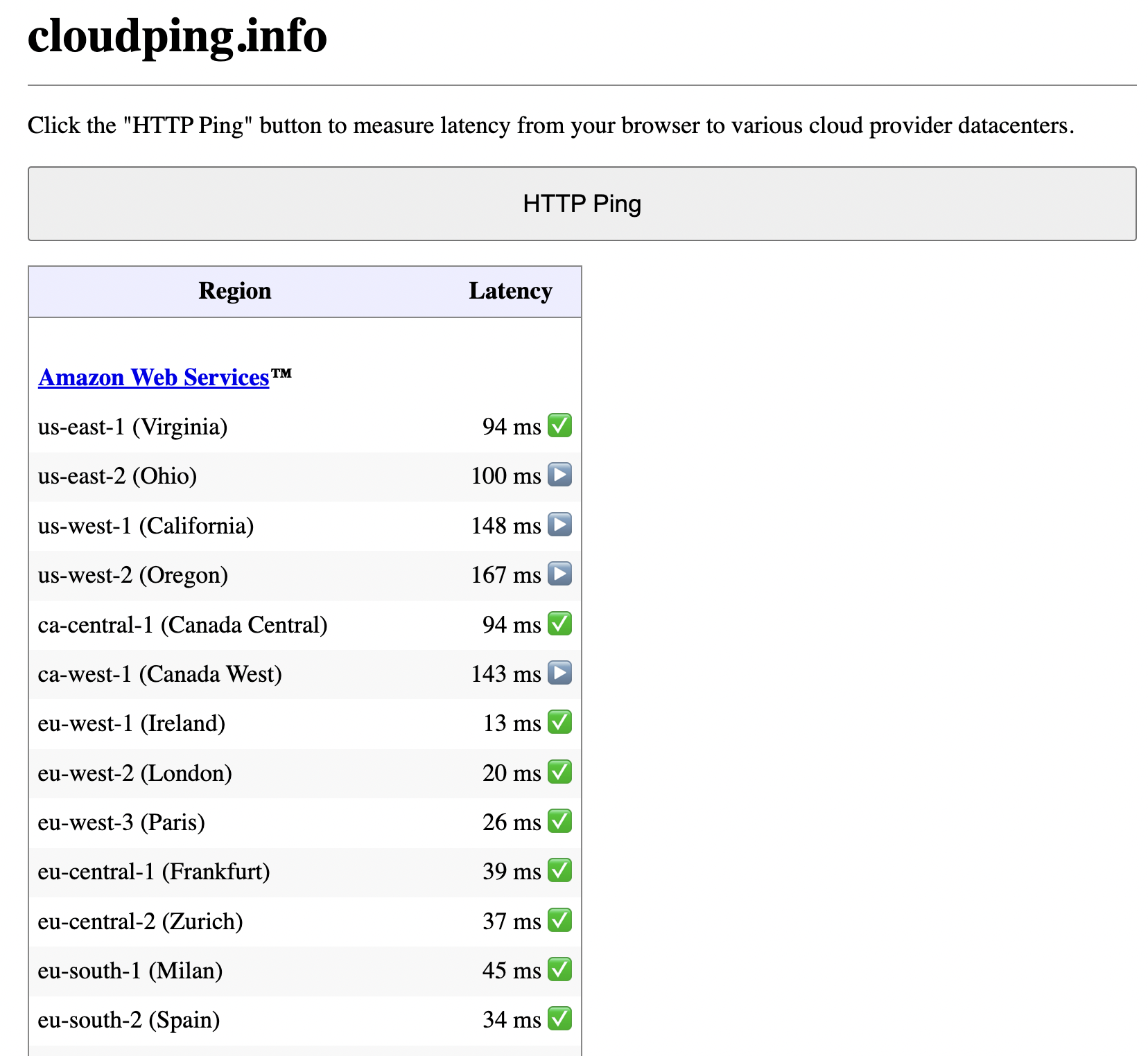Click green checkmark for ca-central-1 (Canada Central)

point(559,624)
